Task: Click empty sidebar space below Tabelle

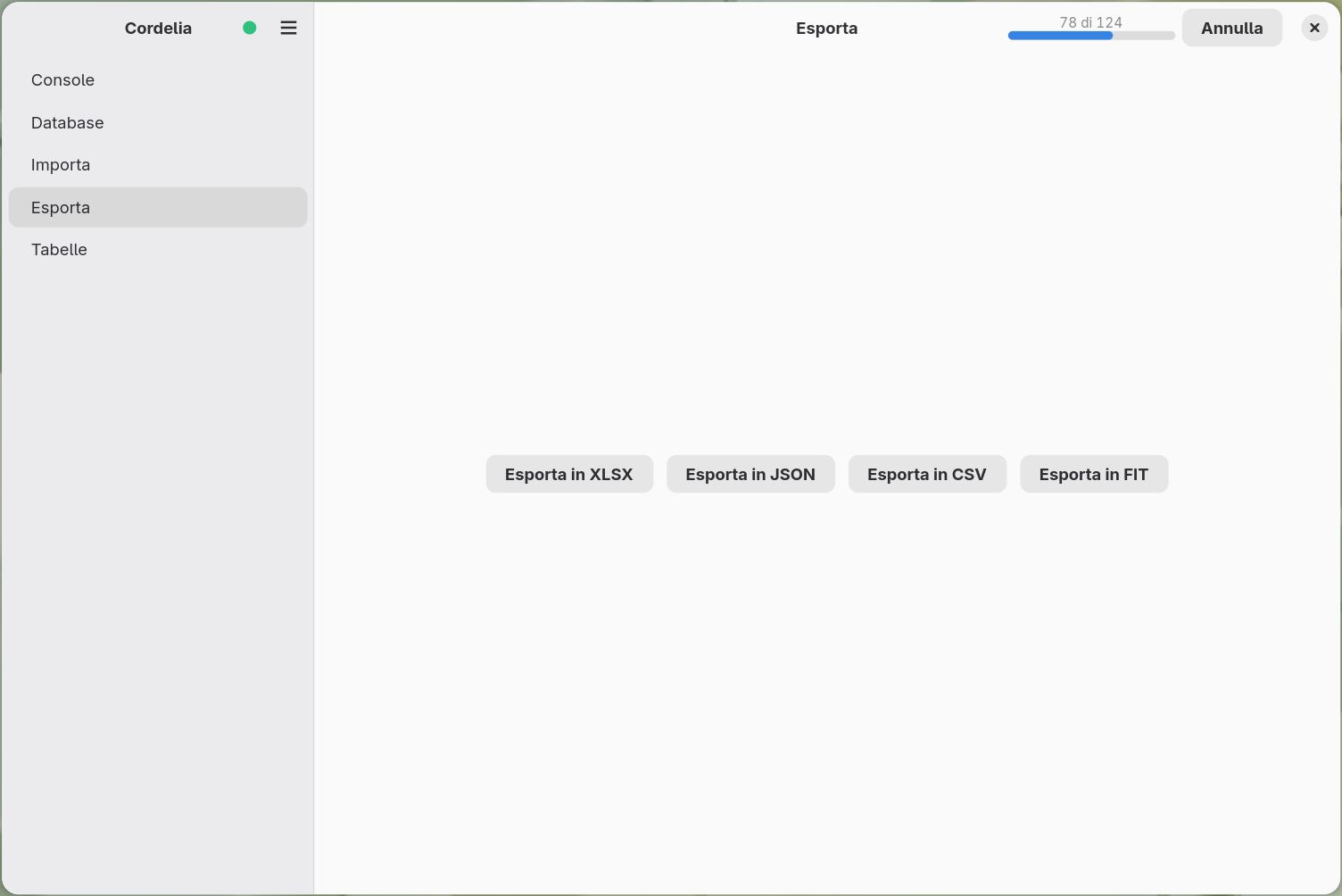Action: tap(158, 571)
